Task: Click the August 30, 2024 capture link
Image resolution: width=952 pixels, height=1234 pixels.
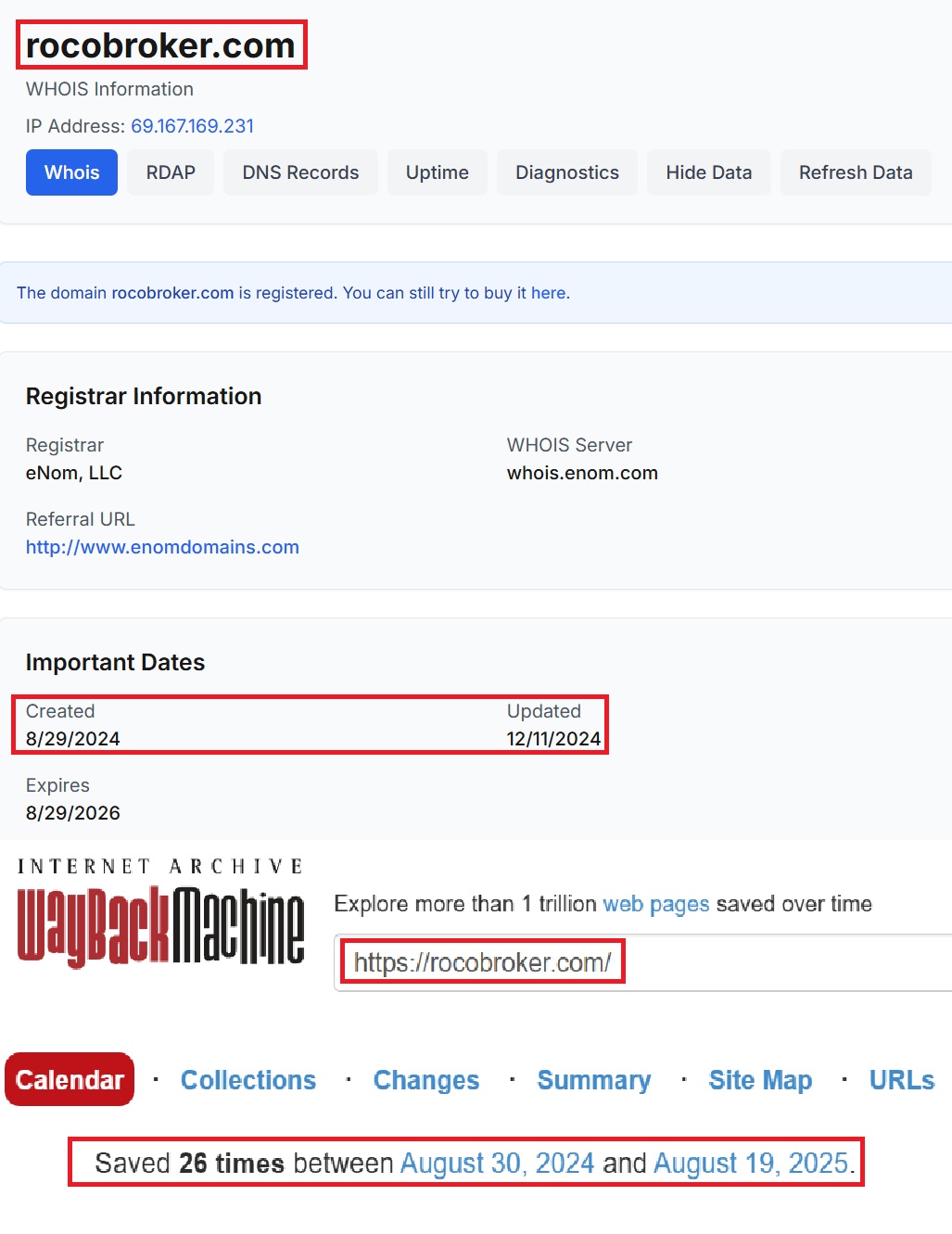Action: click(x=497, y=1163)
